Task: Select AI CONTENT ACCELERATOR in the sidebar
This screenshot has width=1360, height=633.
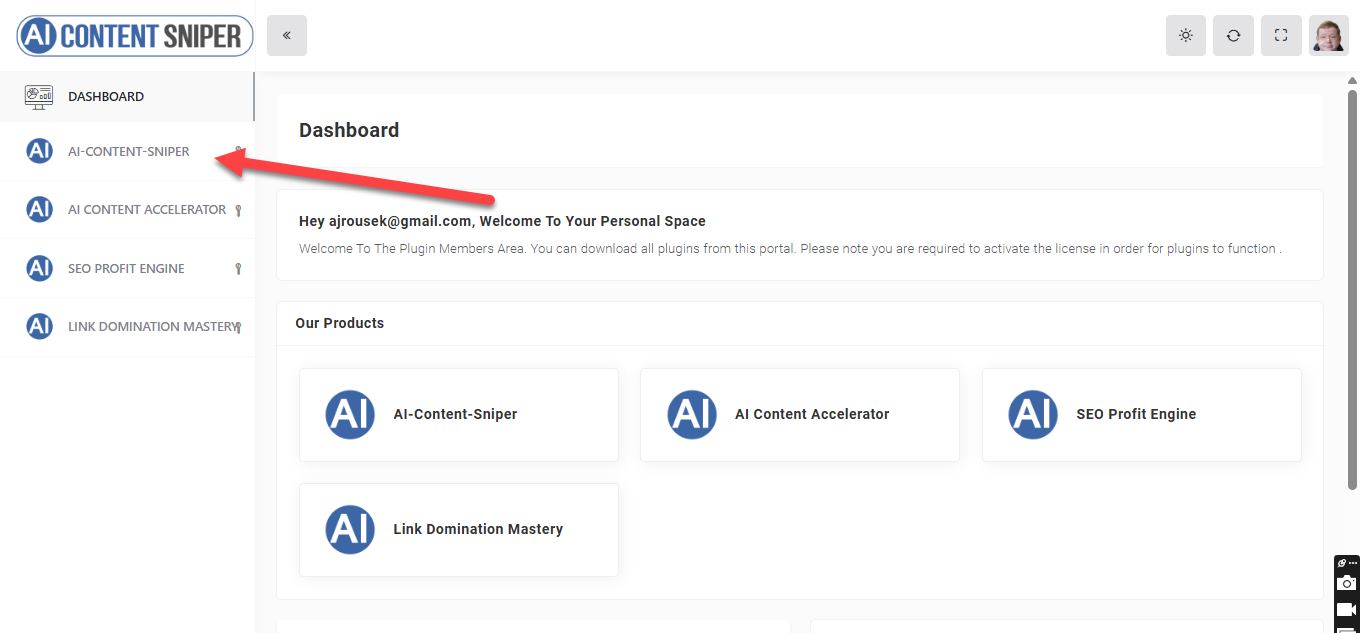Action: pos(127,210)
